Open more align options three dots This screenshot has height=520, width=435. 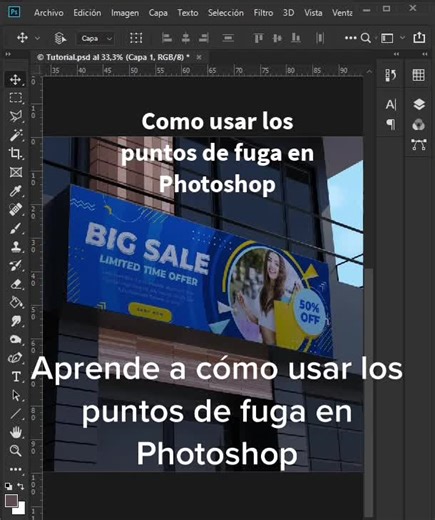tap(351, 38)
